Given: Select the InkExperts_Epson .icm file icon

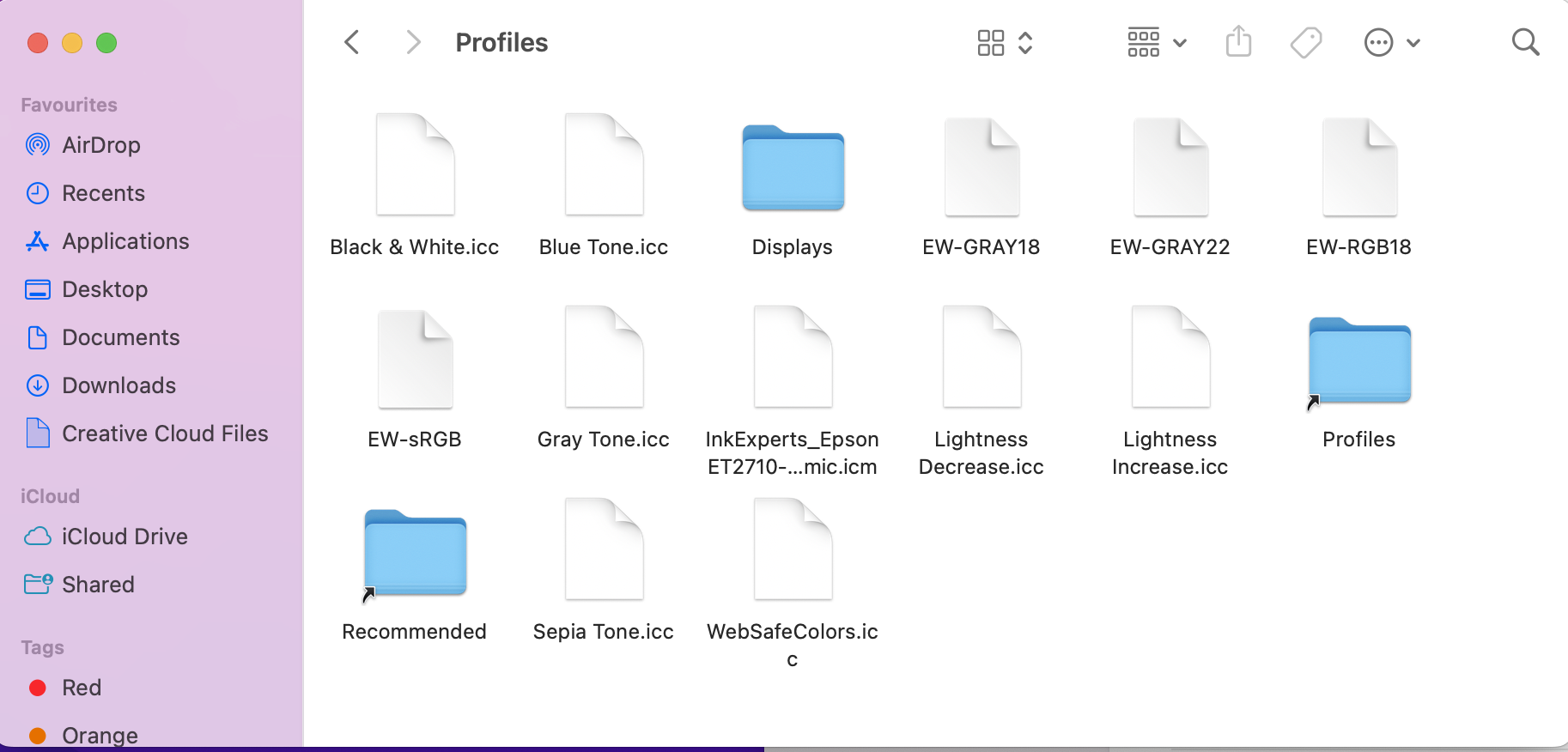Looking at the screenshot, I should pos(793,356).
